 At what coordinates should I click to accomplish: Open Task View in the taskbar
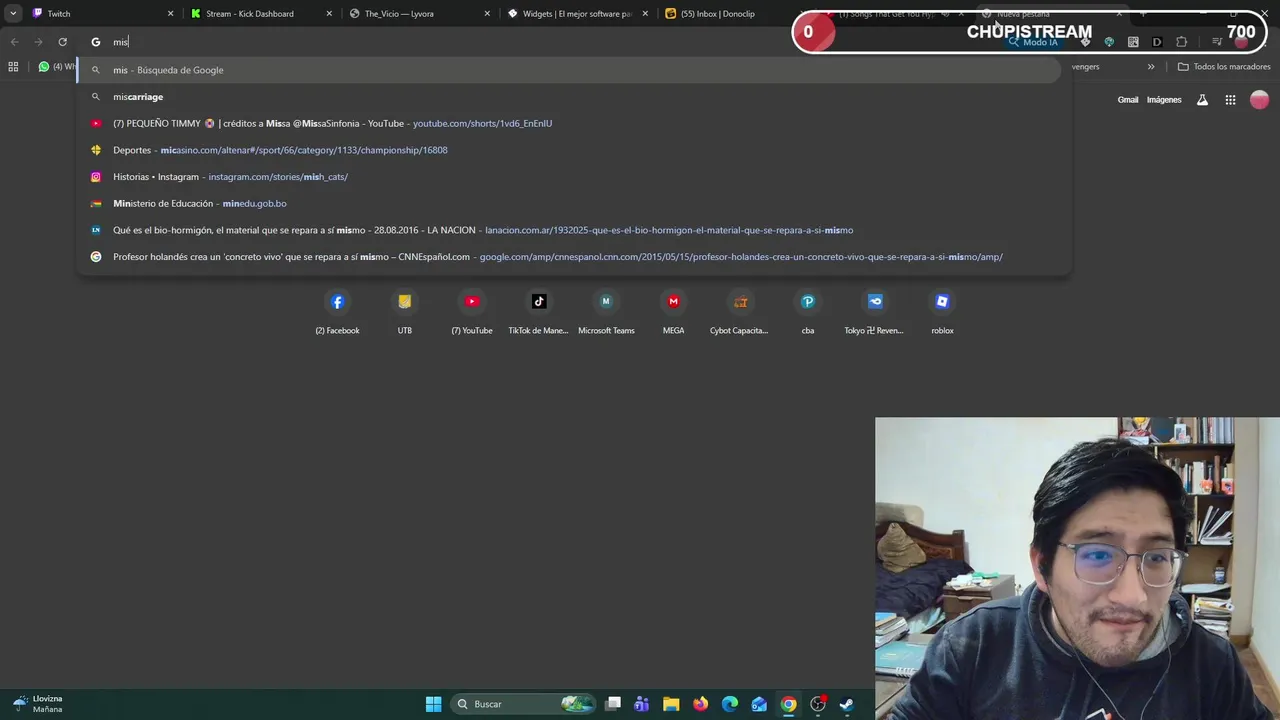[x=613, y=704]
